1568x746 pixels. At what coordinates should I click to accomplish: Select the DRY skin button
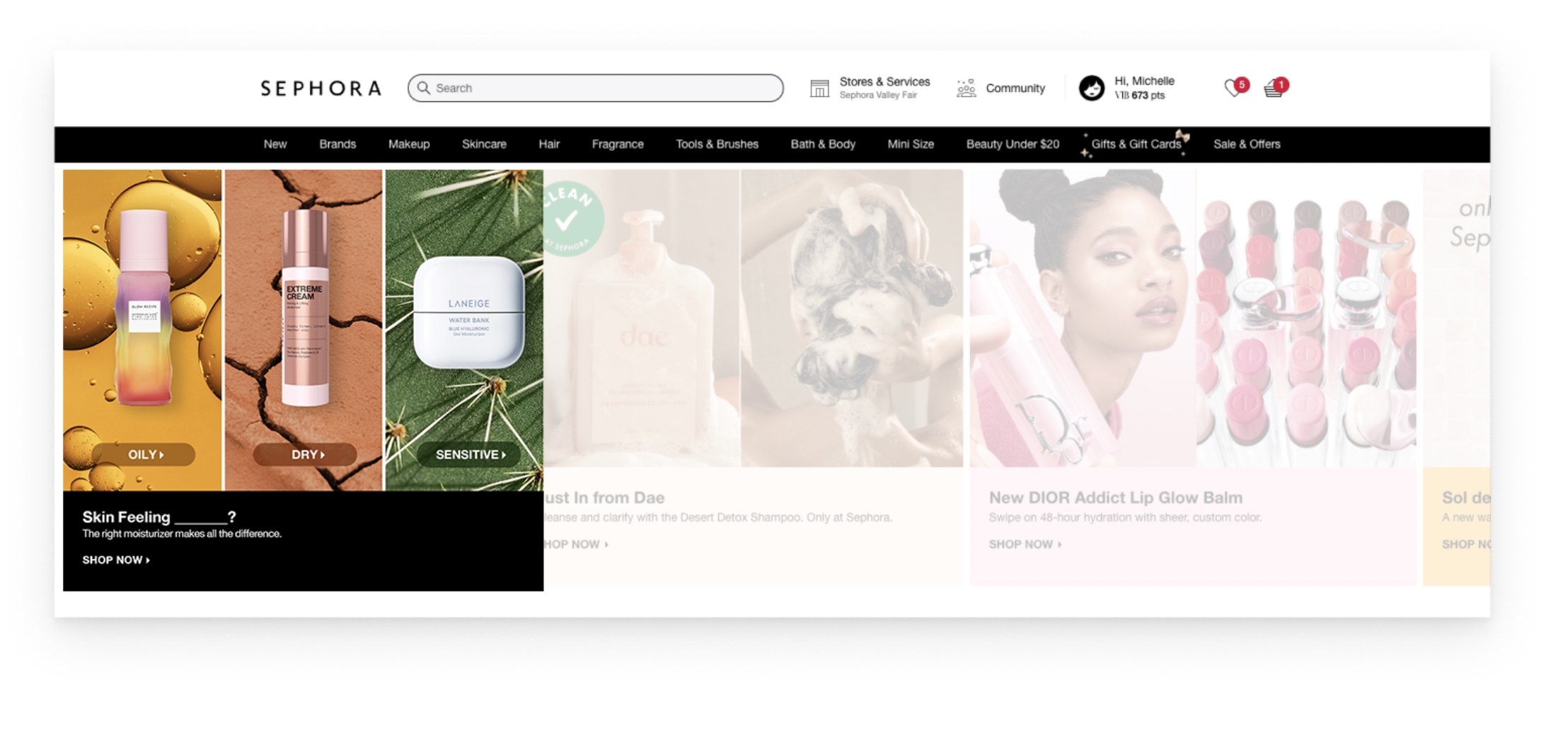point(305,454)
